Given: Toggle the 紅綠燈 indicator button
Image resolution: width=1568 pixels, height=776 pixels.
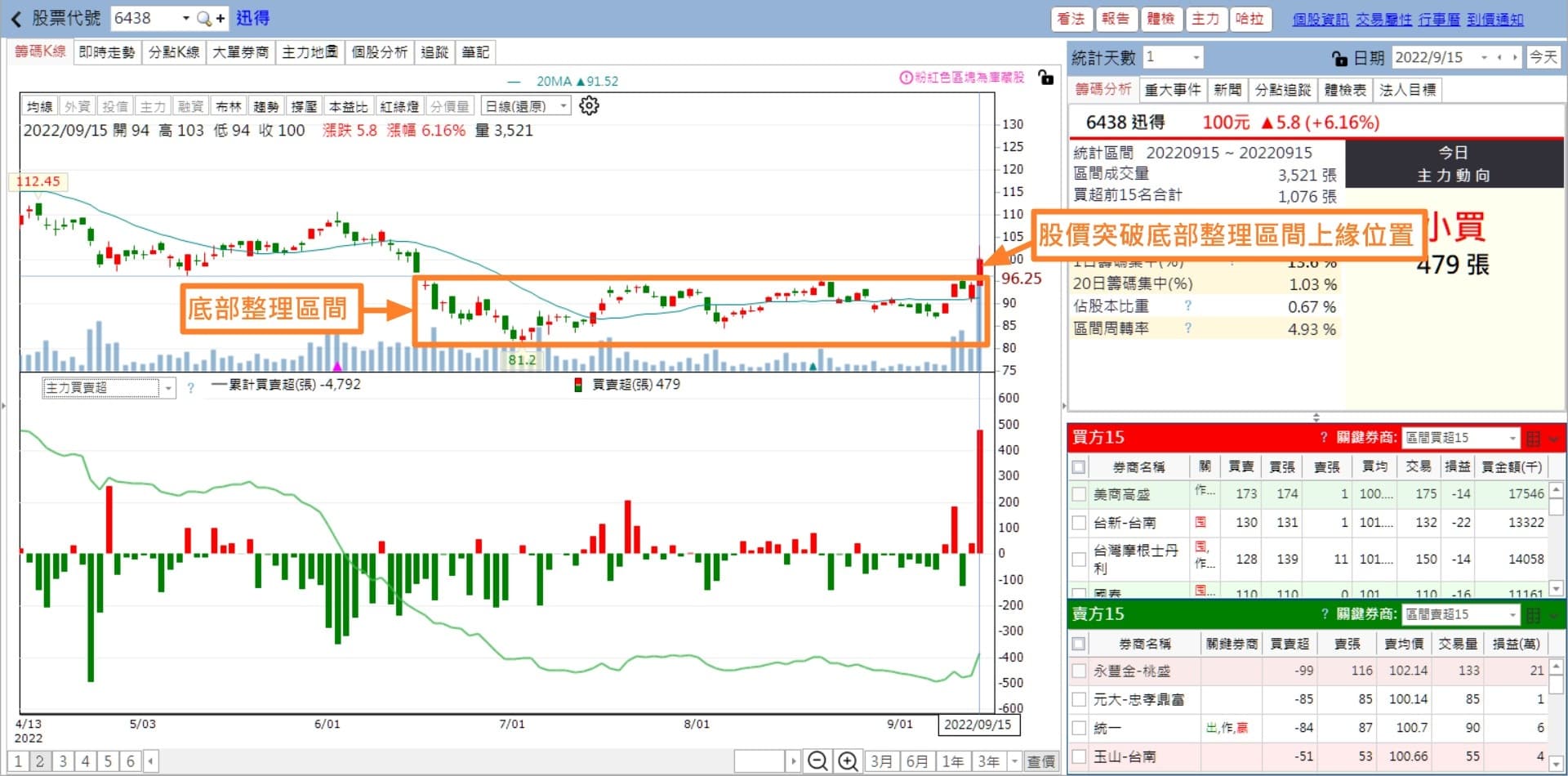Looking at the screenshot, I should tap(399, 106).
